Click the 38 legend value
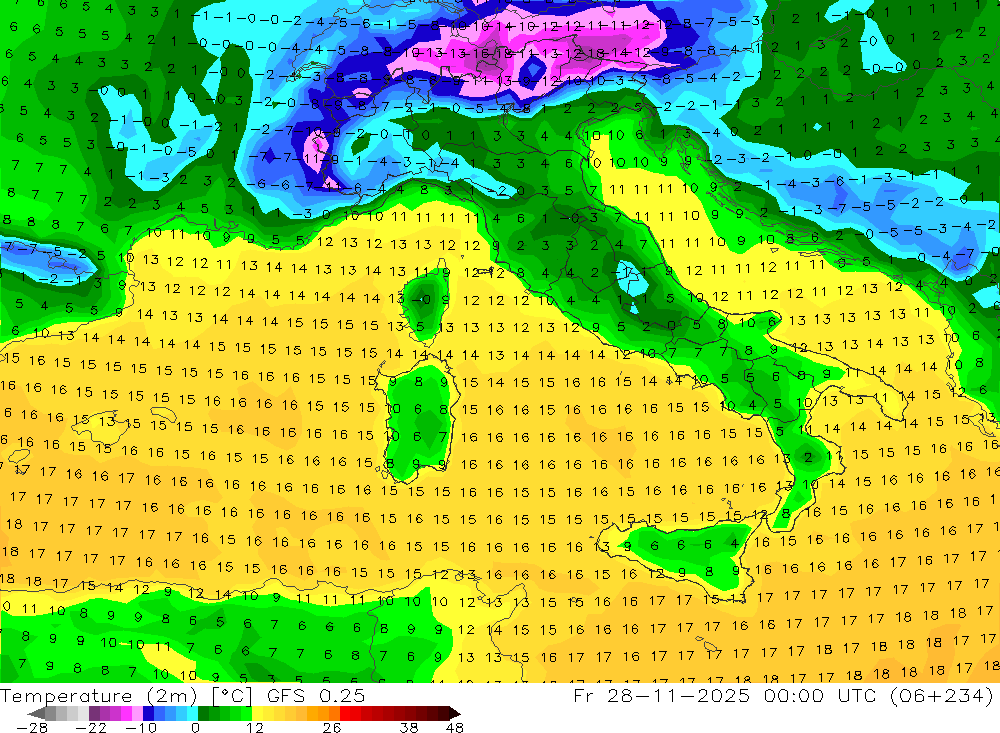Image resolution: width=1000 pixels, height=733 pixels. click(x=409, y=727)
